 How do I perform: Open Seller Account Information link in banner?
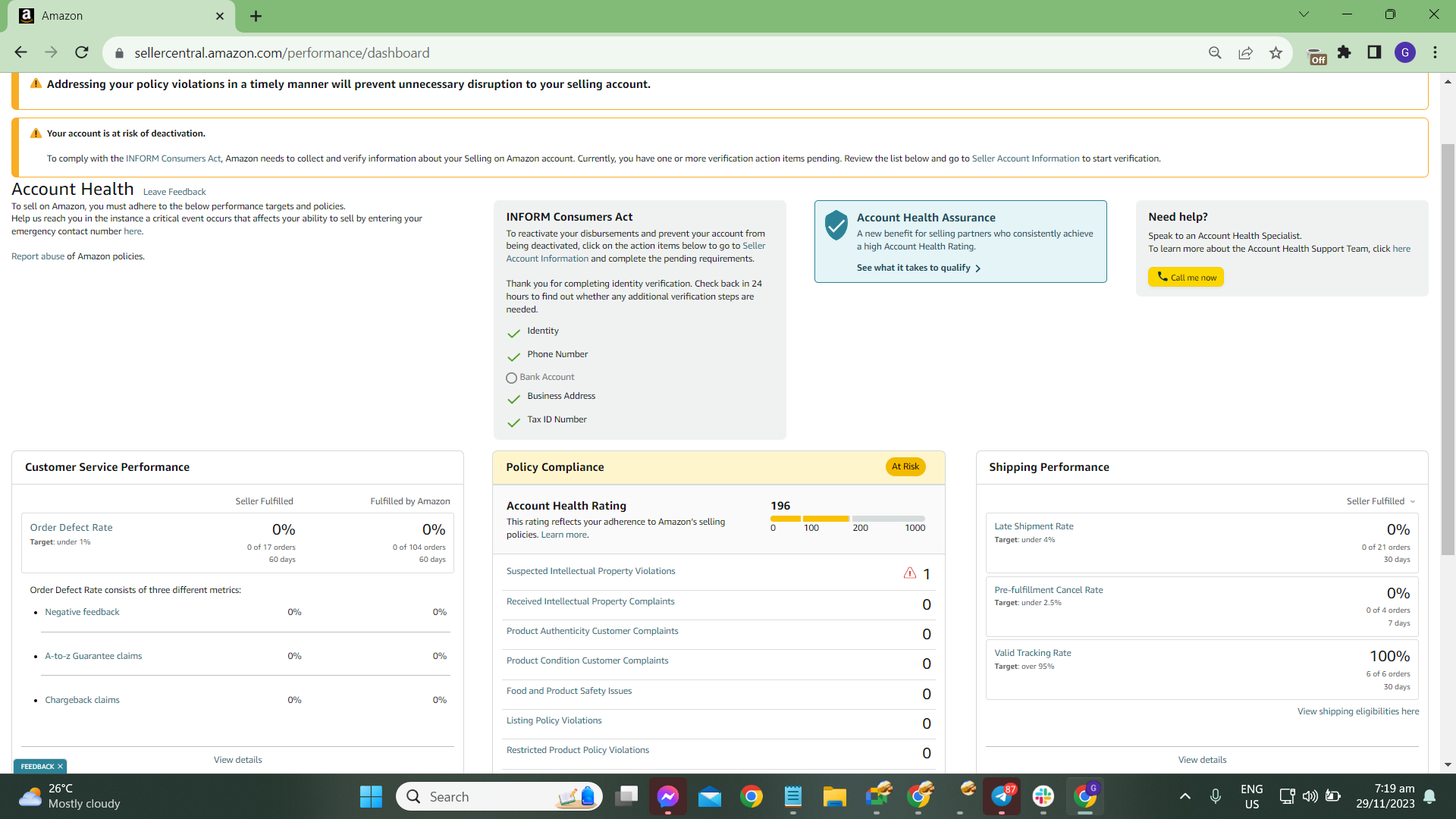tap(1025, 158)
